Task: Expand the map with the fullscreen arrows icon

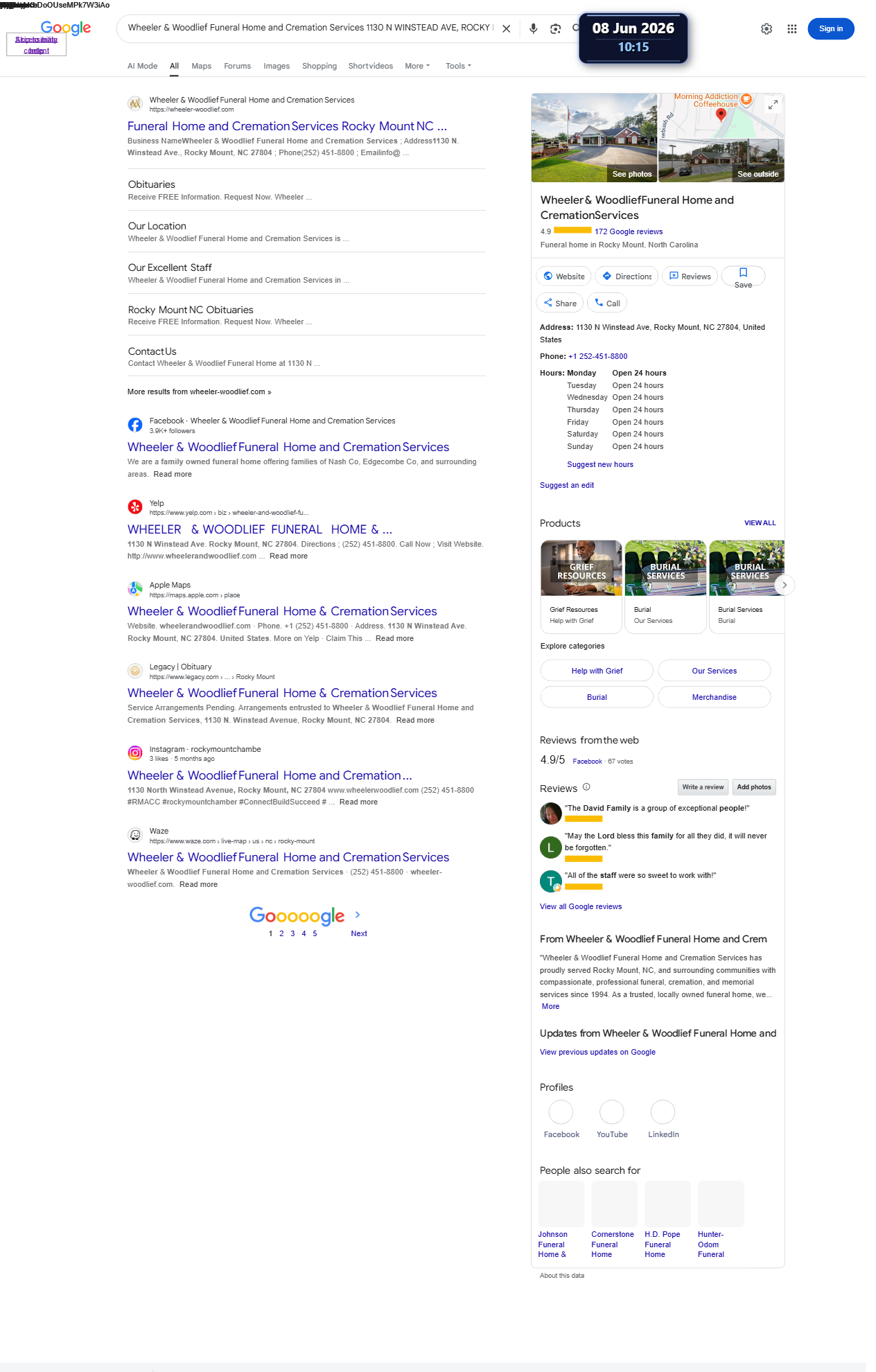Action: (773, 105)
